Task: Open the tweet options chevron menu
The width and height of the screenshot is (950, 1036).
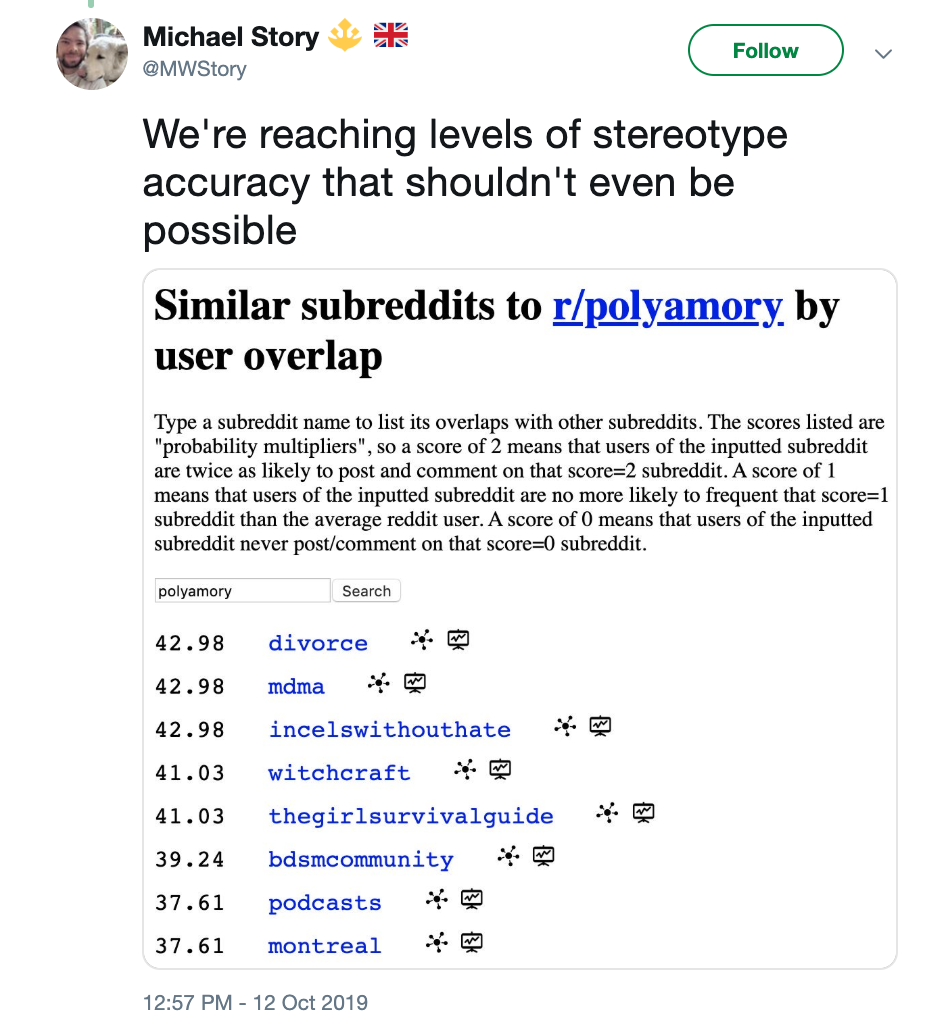Action: 883,54
